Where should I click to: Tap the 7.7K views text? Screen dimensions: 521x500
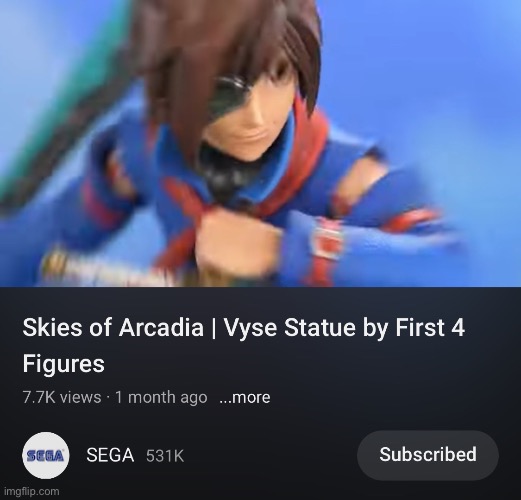pos(62,397)
